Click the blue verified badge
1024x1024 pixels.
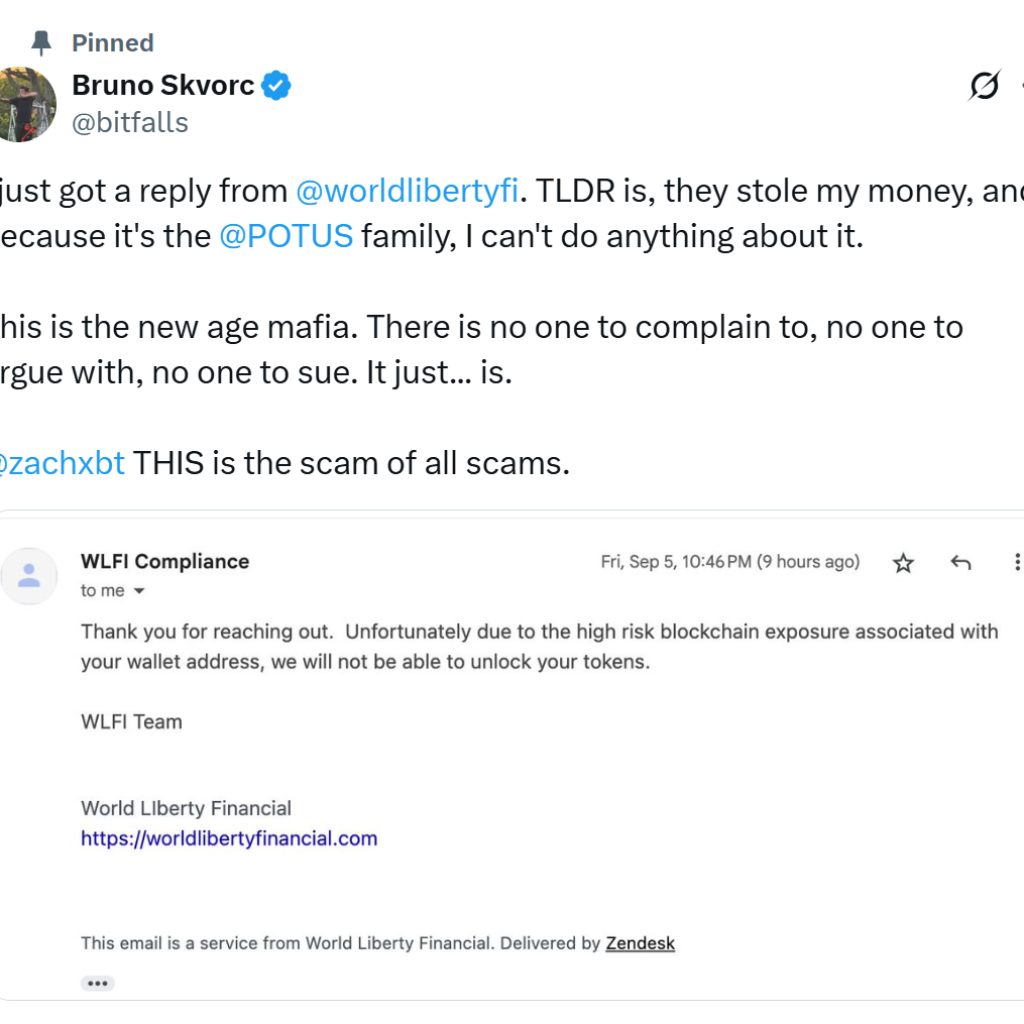(x=276, y=87)
